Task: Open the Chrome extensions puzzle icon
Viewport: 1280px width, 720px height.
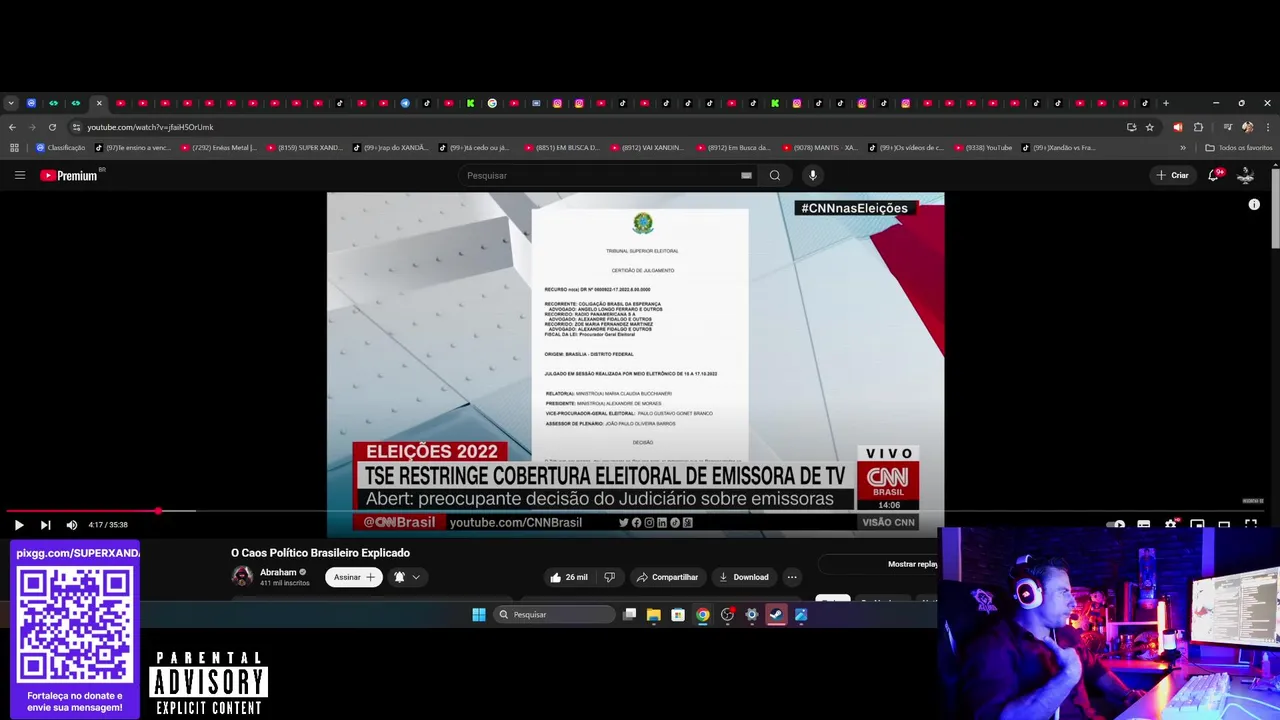Action: tap(1198, 127)
